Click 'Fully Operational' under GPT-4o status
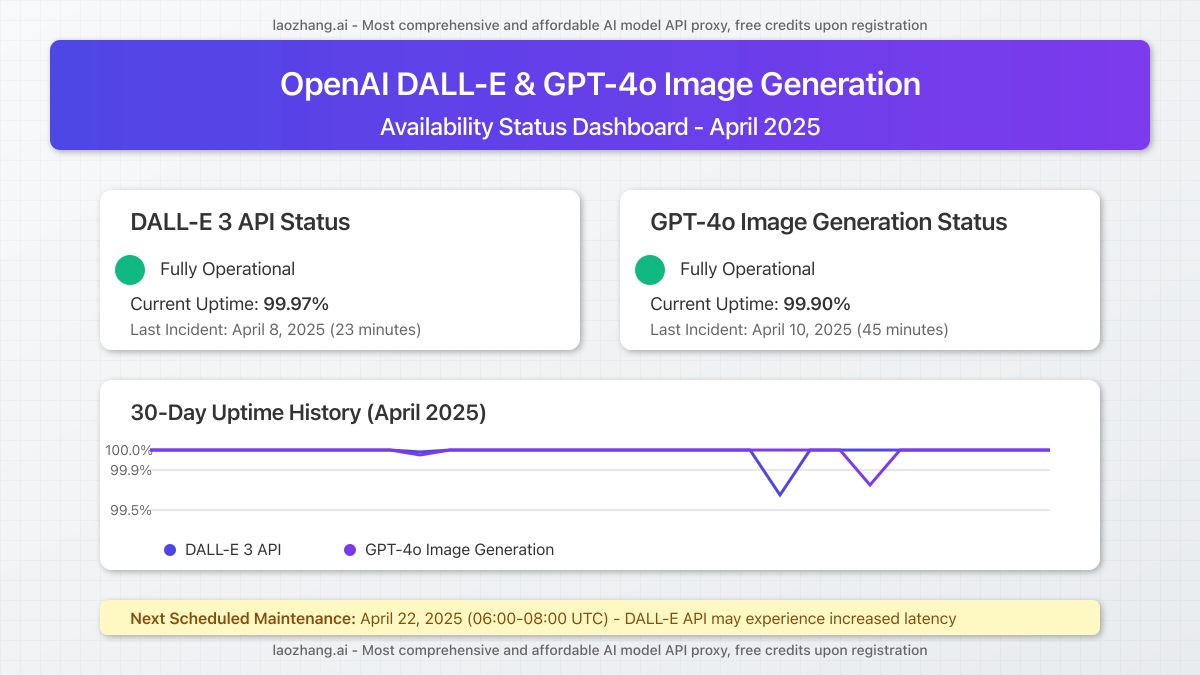The height and width of the screenshot is (675, 1200). [x=747, y=269]
